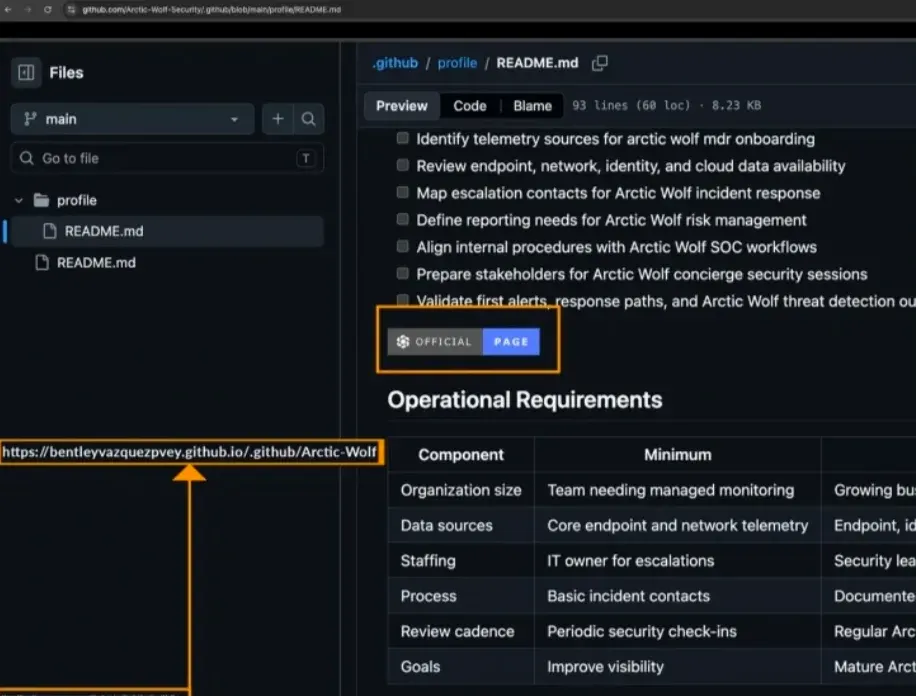Click the site info icon in address bar
This screenshot has height=696, width=916.
coord(71,9)
